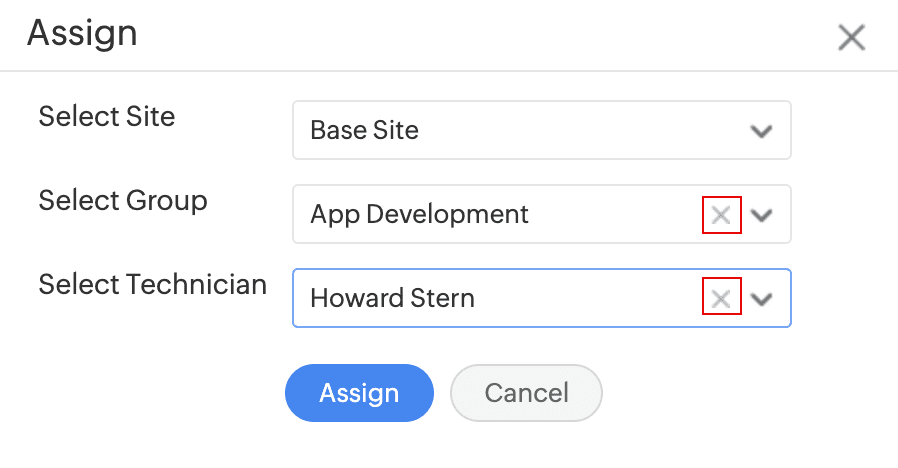Click the Select Group chevron arrow

point(762,215)
